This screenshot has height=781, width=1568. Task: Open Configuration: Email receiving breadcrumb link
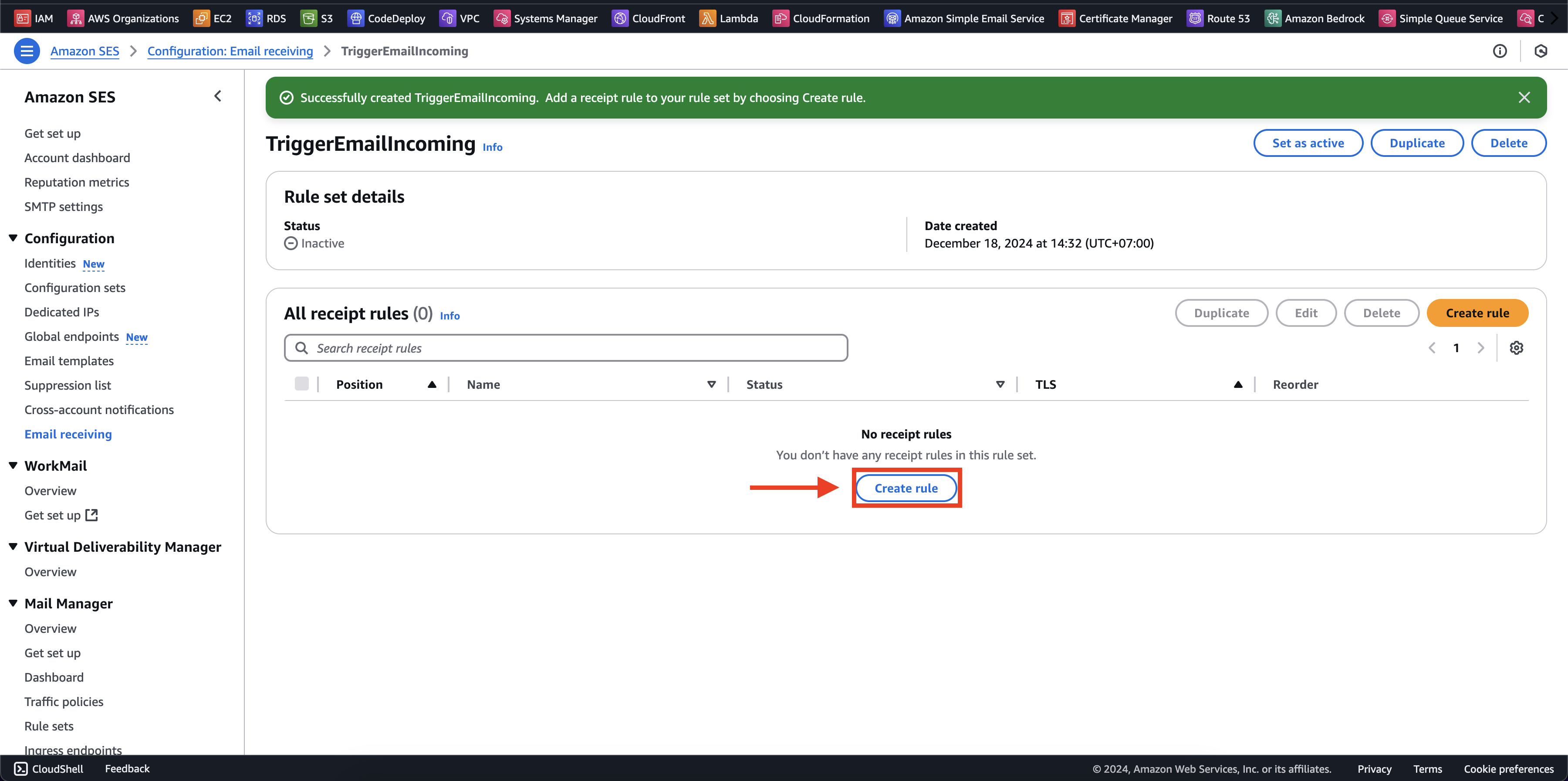(x=230, y=51)
